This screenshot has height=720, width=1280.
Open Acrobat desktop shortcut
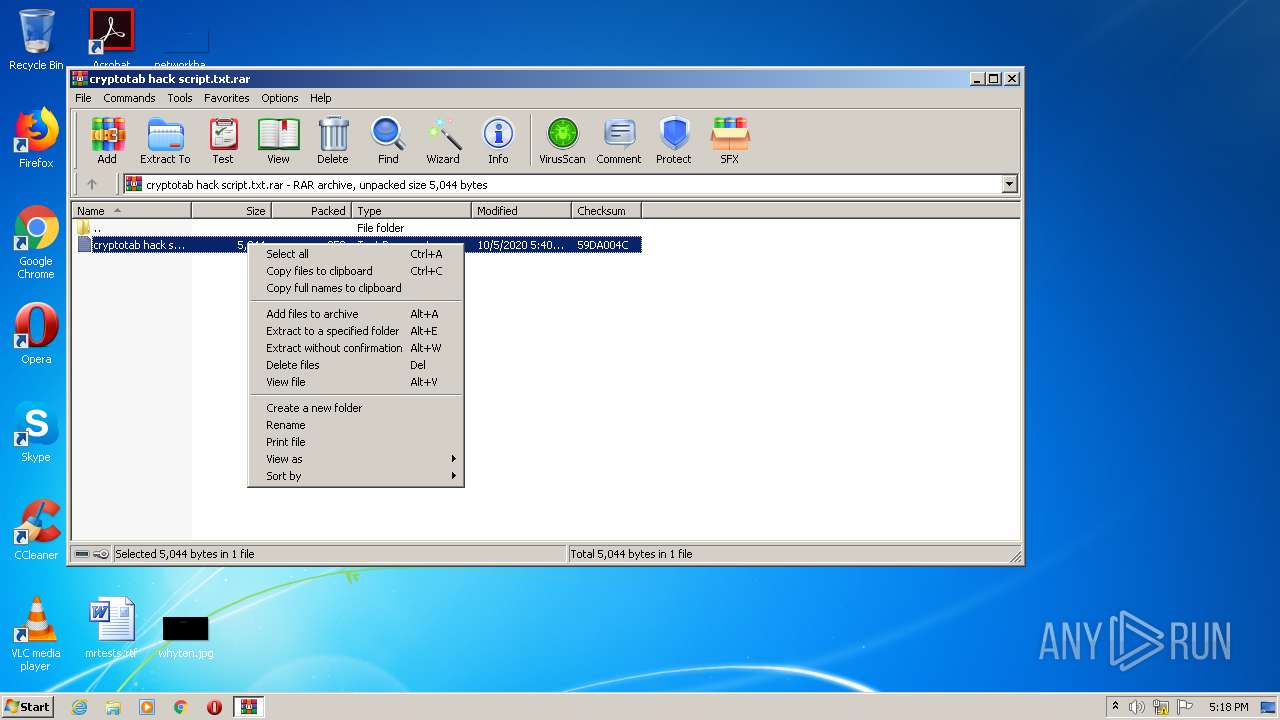pyautogui.click(x=112, y=38)
